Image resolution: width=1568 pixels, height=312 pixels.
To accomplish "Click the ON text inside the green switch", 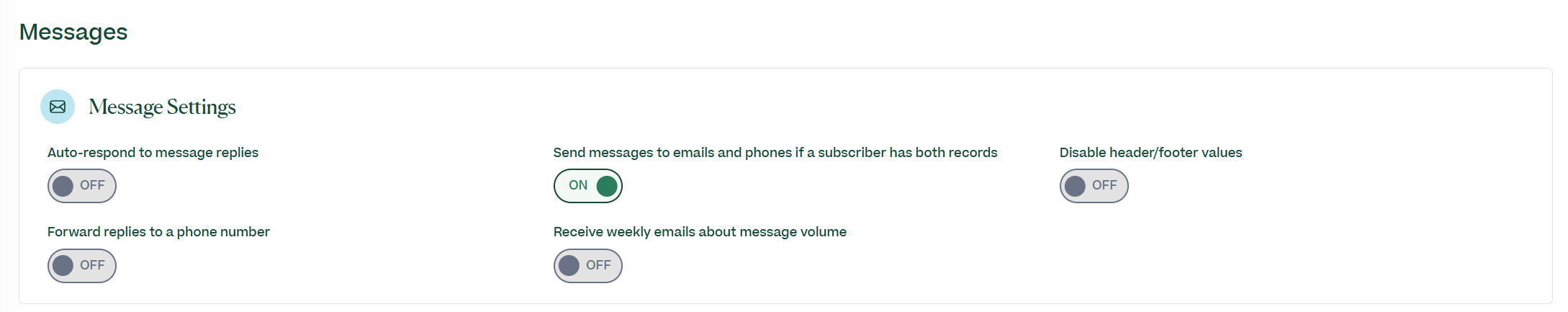I will pyautogui.click(x=578, y=185).
